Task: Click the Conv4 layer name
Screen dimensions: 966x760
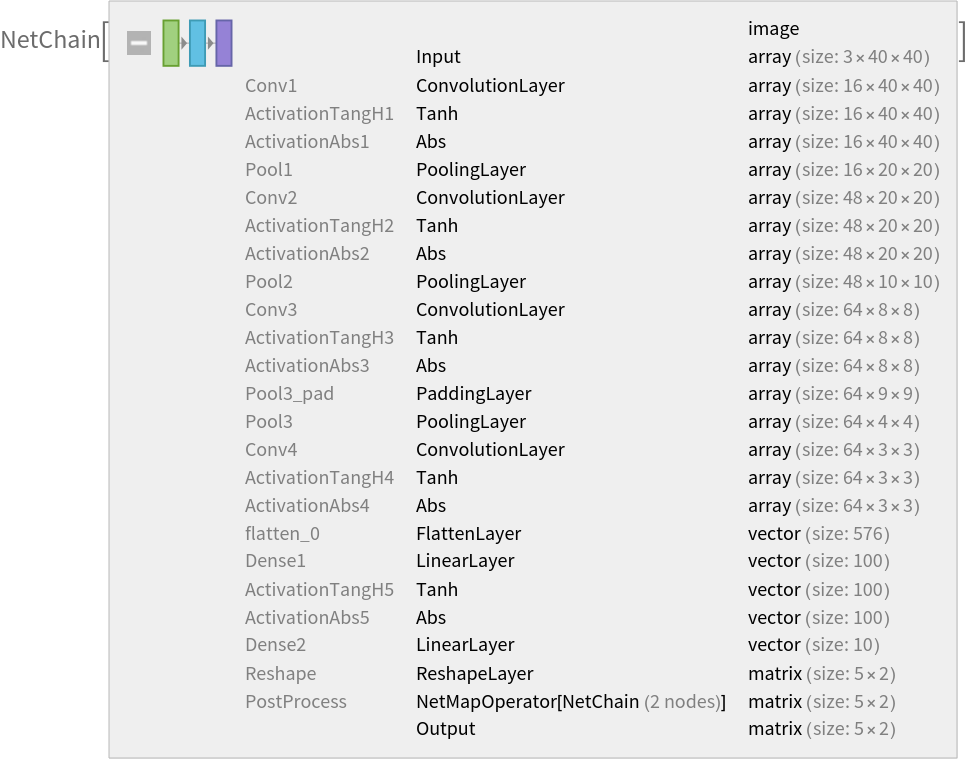Action: [271, 450]
